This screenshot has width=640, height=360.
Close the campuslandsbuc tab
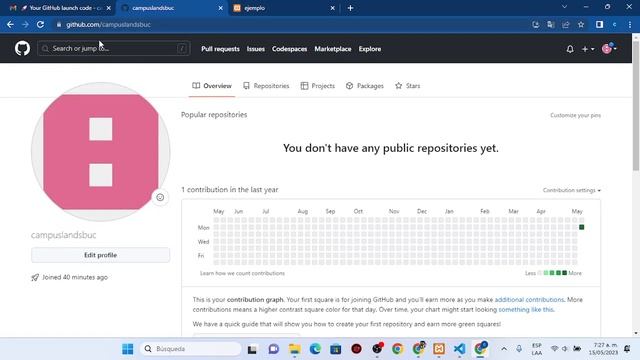(220, 8)
